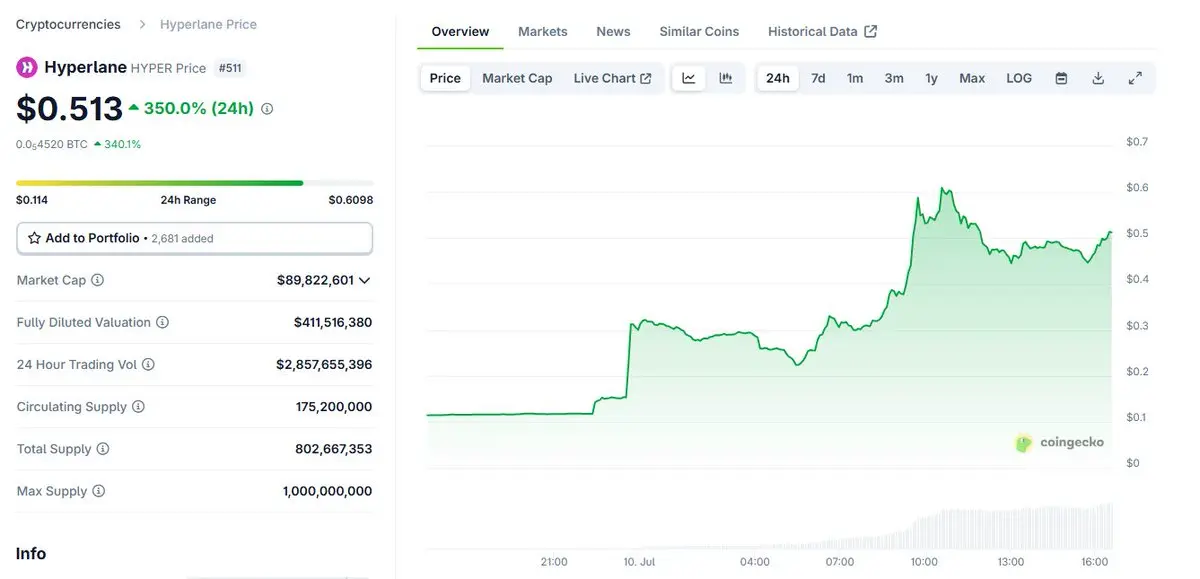Open the Live Chart view
The width and height of the screenshot is (1200, 579).
pyautogui.click(x=612, y=78)
